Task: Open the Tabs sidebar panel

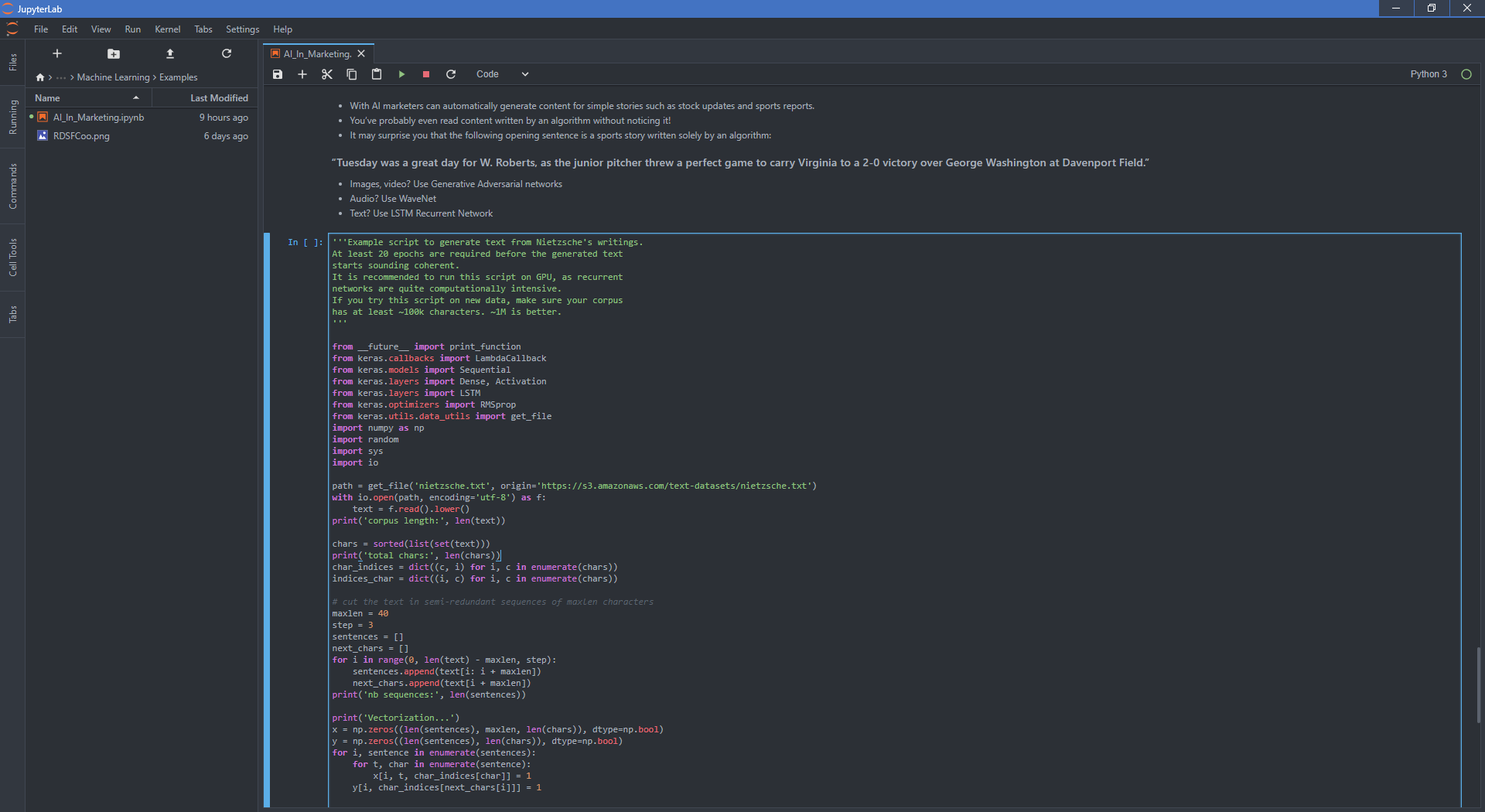Action: coord(12,314)
